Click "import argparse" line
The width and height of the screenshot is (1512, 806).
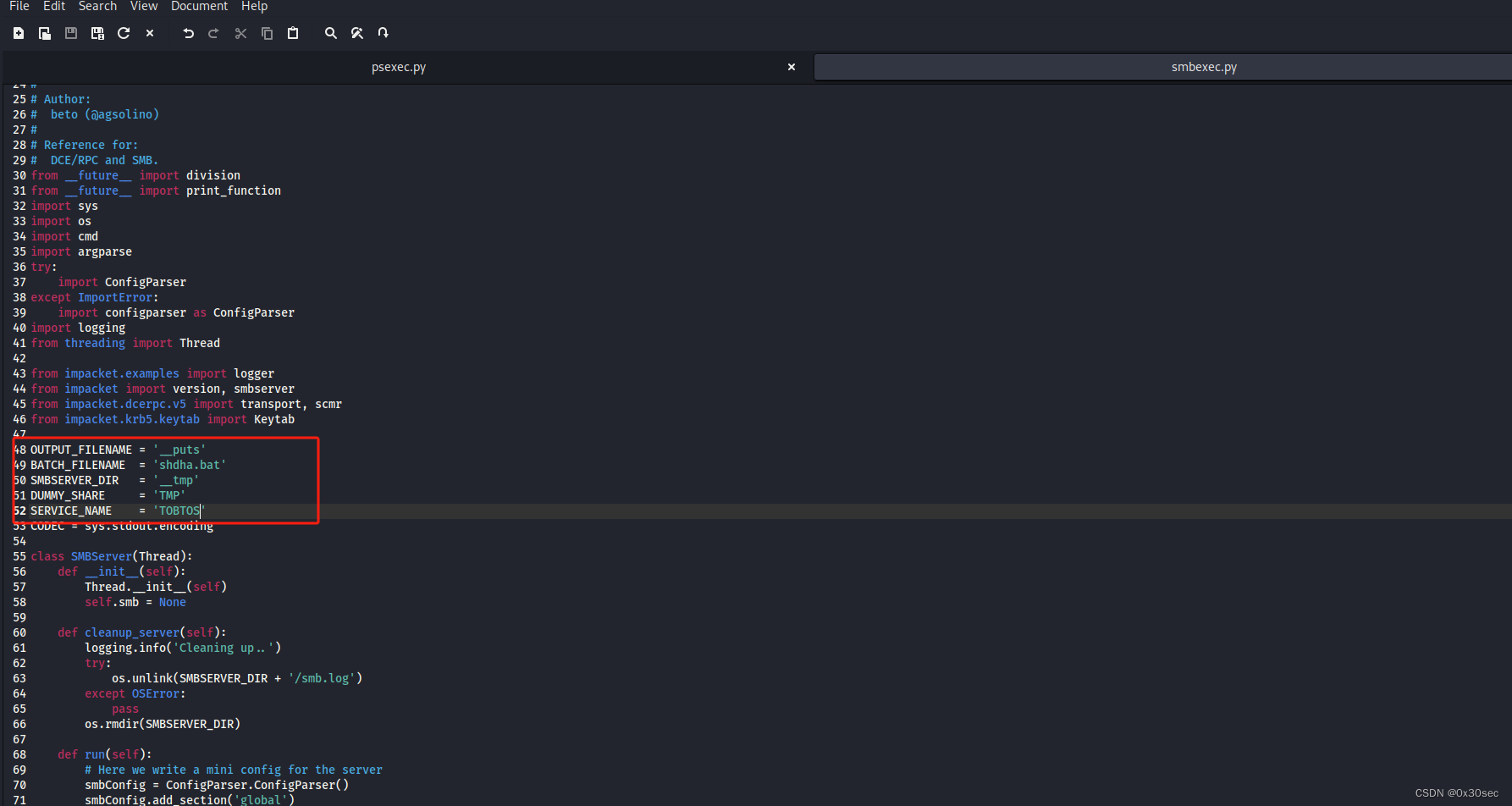tap(81, 251)
